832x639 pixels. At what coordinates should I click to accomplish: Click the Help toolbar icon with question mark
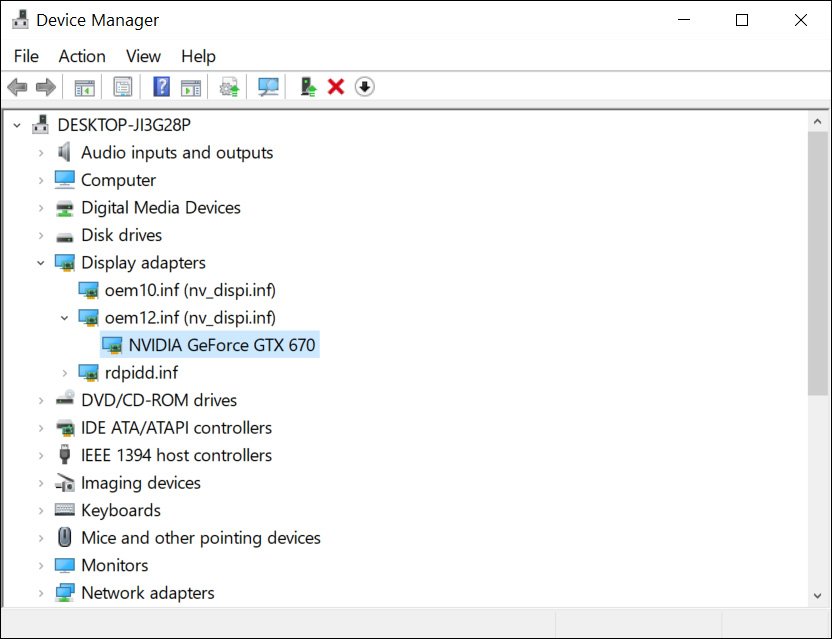(x=161, y=87)
